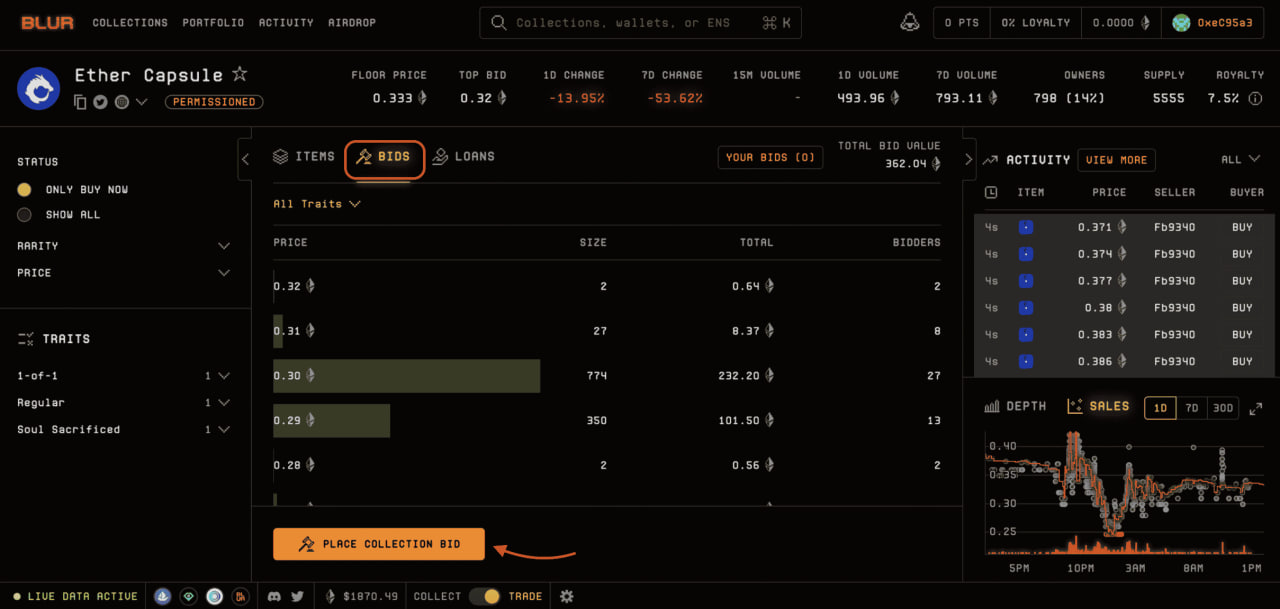This screenshot has height=609, width=1280.
Task: Favorite Ether Capsule with the star icon
Action: 239,75
